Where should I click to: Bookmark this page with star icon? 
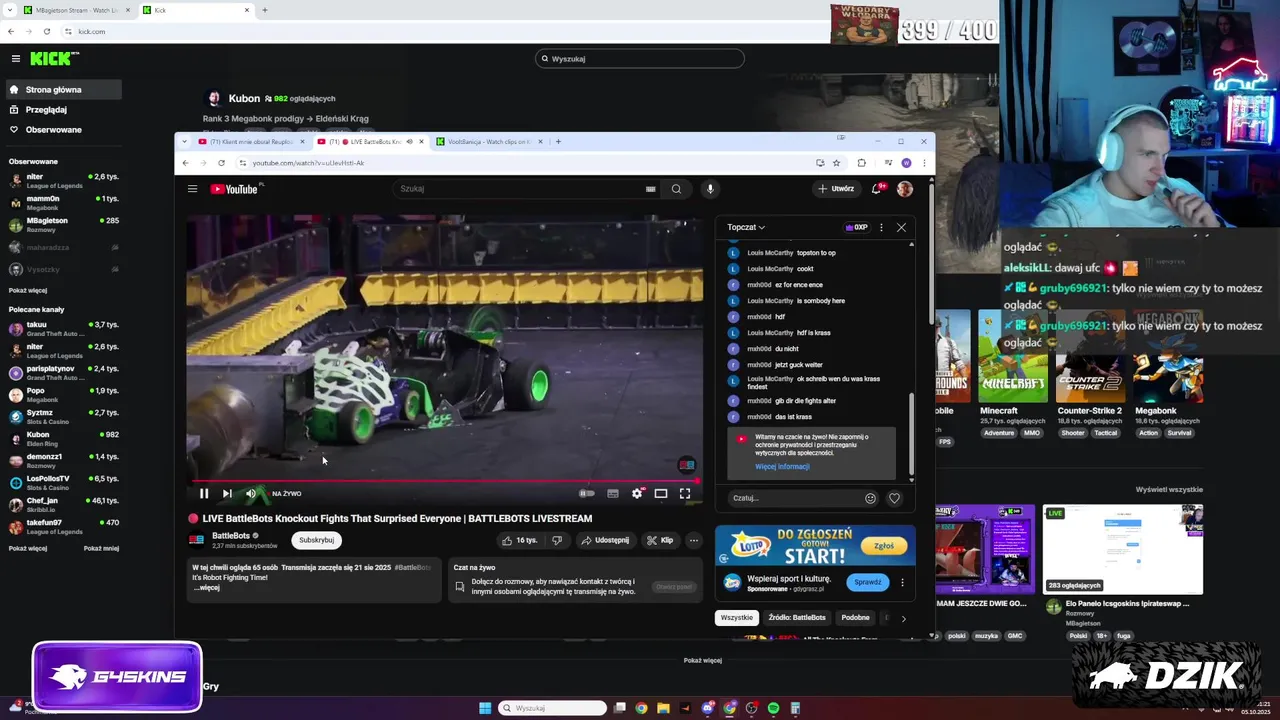(837, 163)
